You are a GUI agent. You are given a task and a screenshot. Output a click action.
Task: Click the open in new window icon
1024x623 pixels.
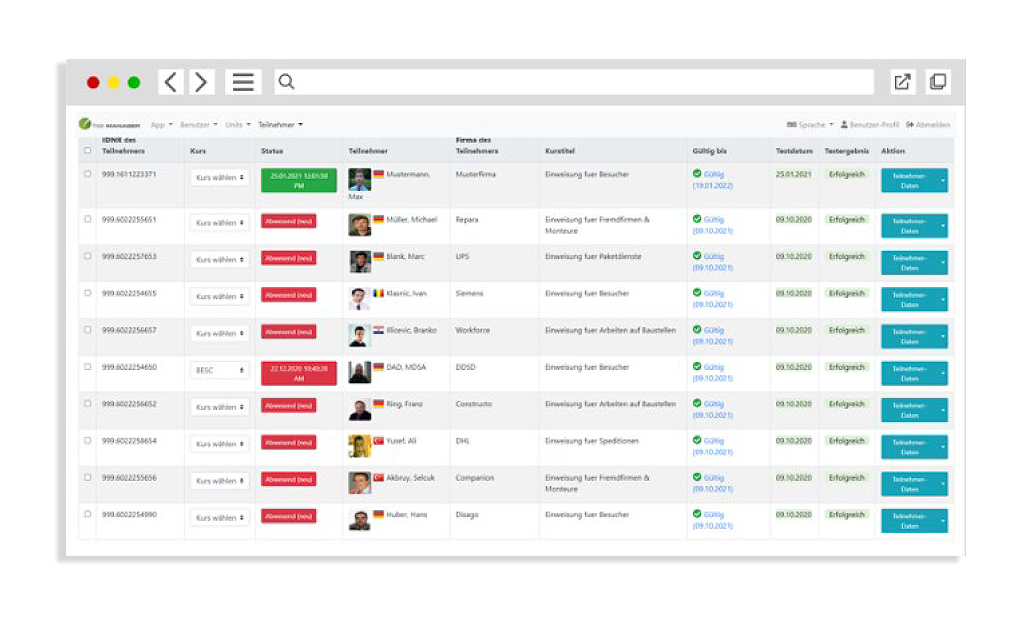point(902,82)
